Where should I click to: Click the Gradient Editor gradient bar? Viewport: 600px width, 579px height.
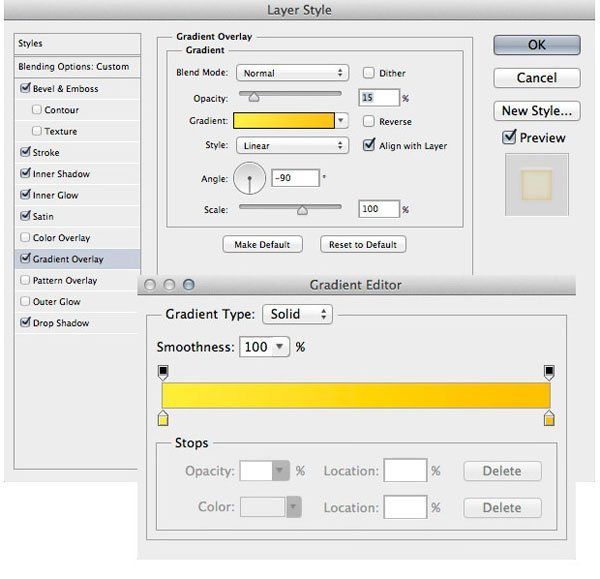tap(356, 395)
